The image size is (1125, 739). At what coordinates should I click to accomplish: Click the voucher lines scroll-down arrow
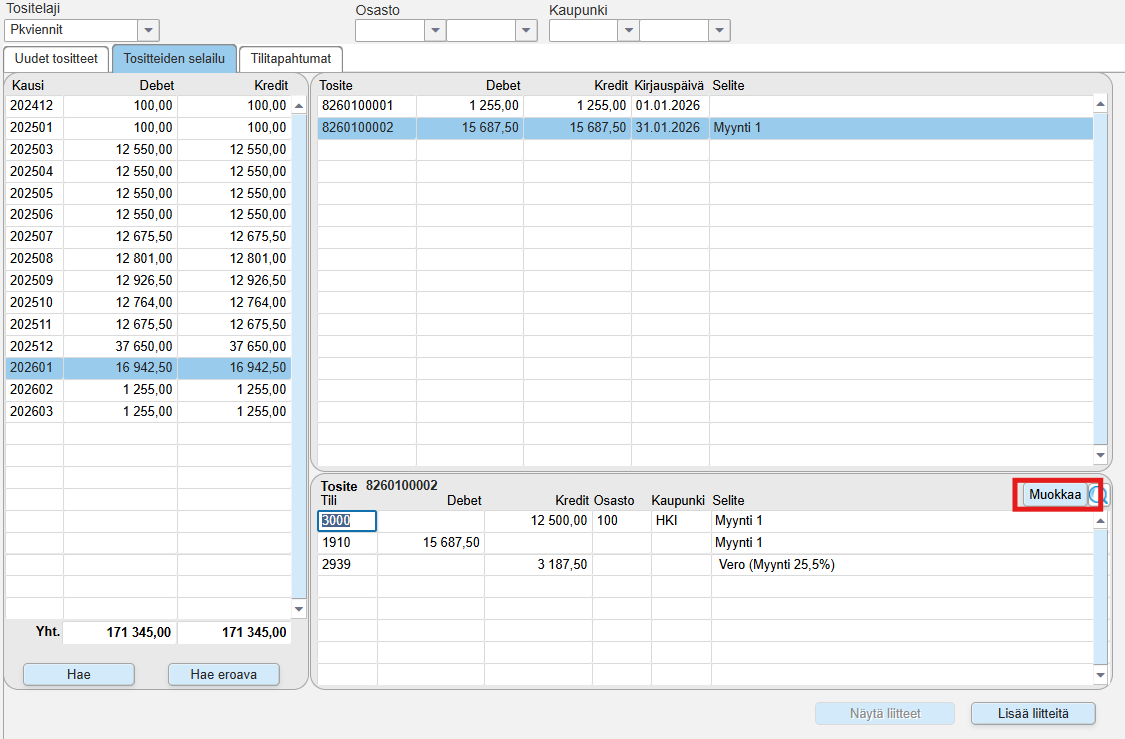(x=1101, y=674)
